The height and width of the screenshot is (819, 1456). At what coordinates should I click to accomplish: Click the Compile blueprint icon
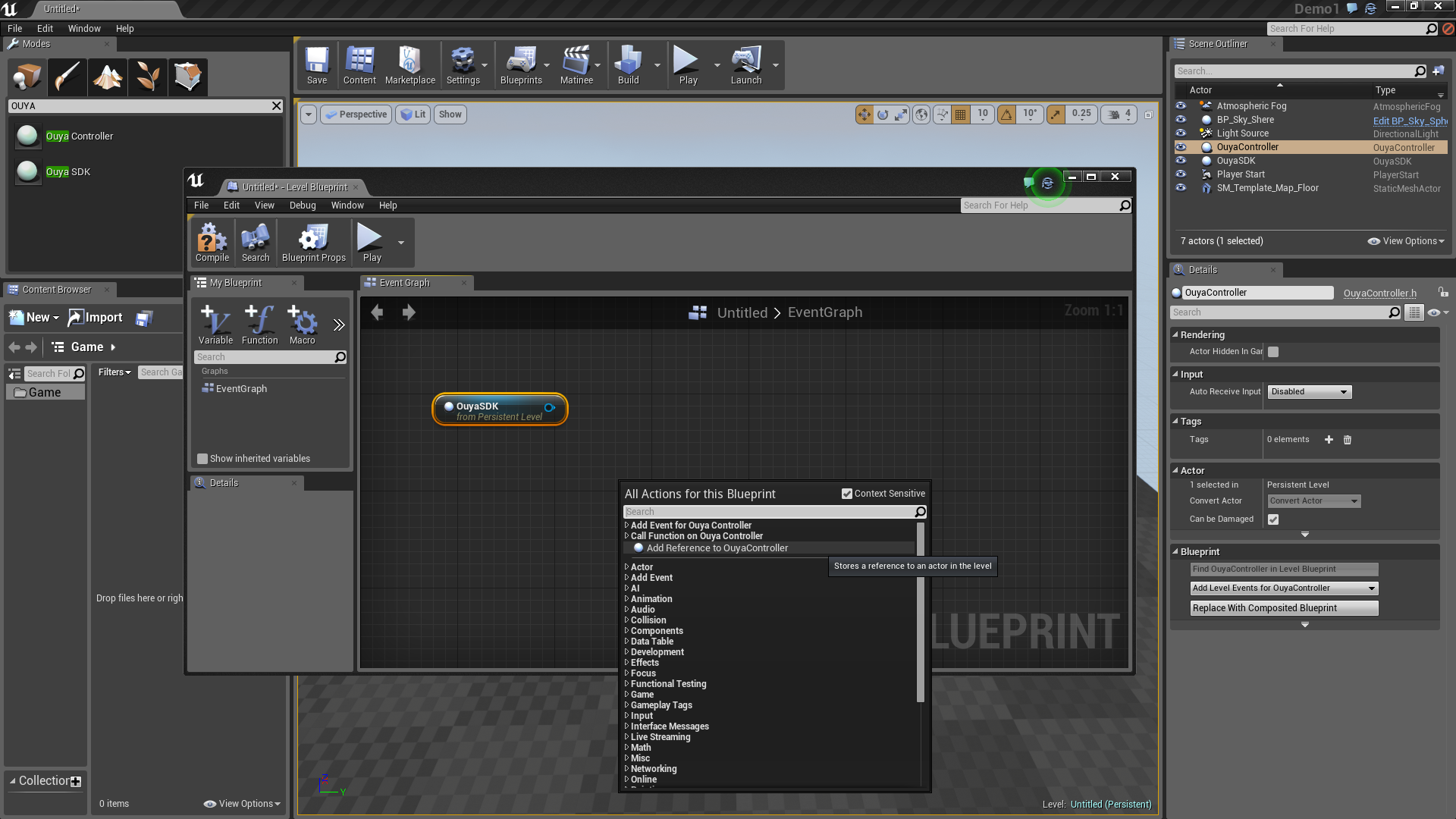(x=212, y=238)
